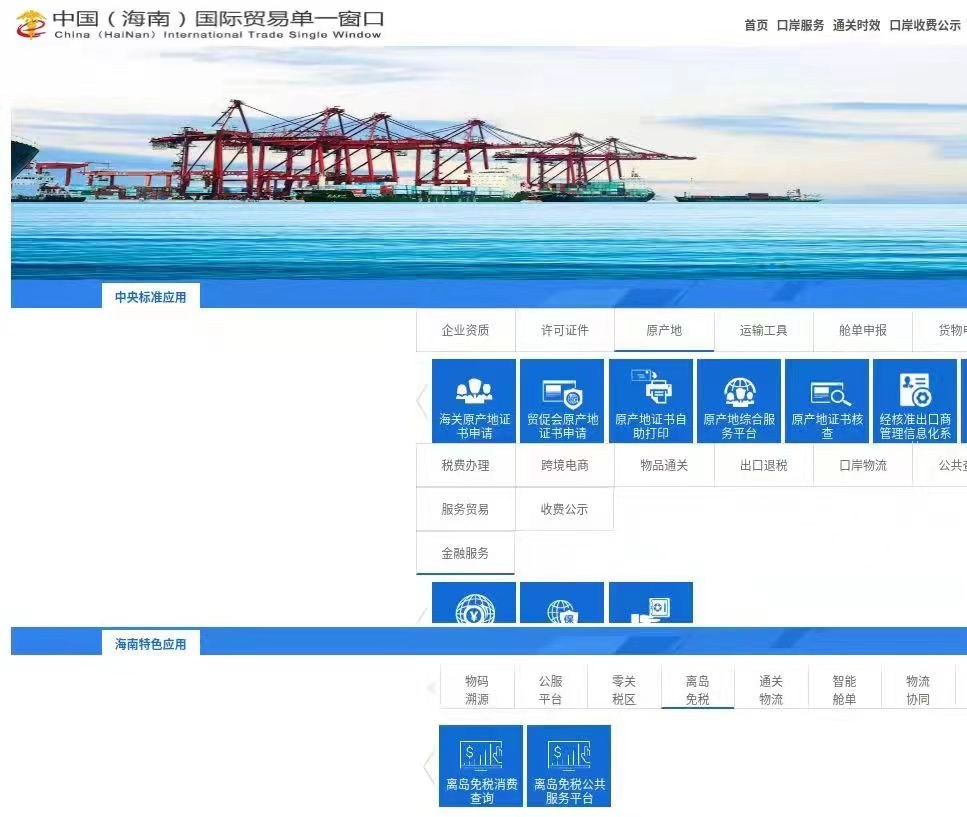Open 离岛免税公共服务平台 tile
This screenshot has width=967, height=817.
tap(569, 766)
